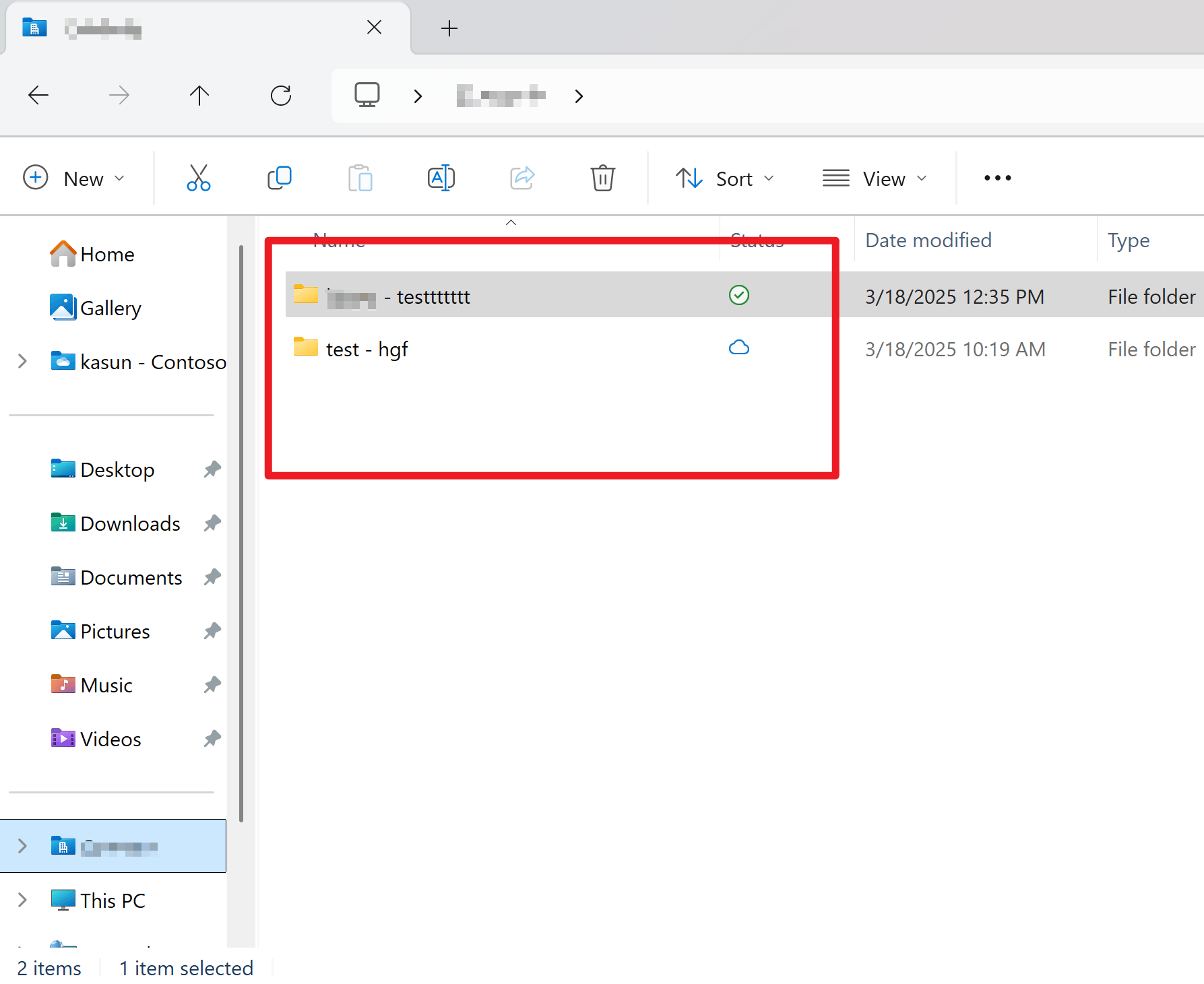Open the View dropdown menu
Viewport: 1204px width, 984px height.
coord(875,178)
